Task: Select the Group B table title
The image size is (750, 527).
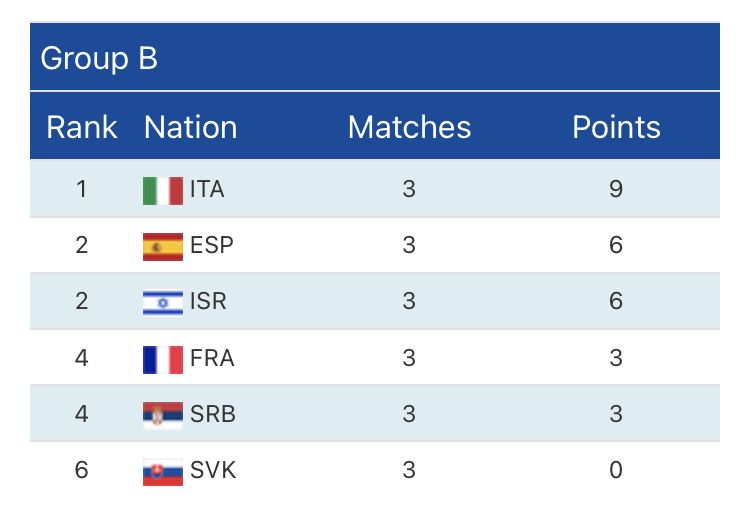Action: click(x=99, y=58)
